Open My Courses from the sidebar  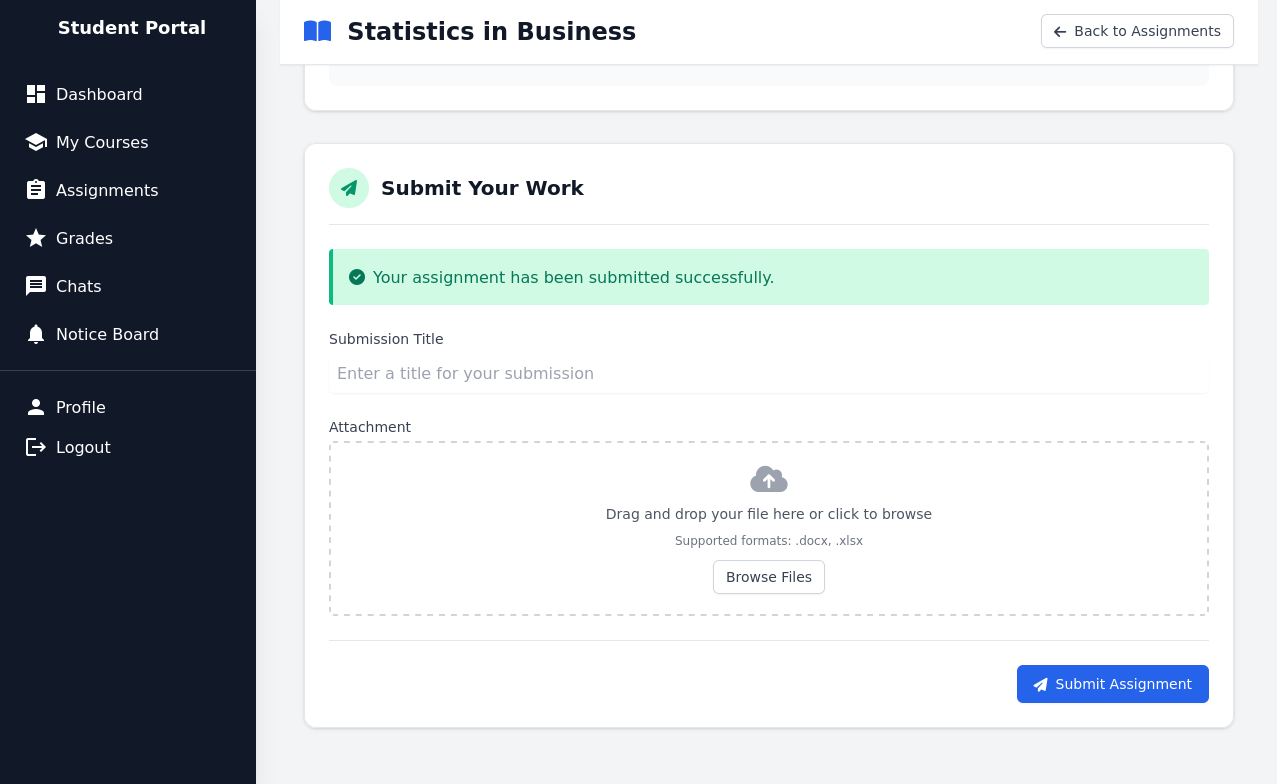[102, 142]
